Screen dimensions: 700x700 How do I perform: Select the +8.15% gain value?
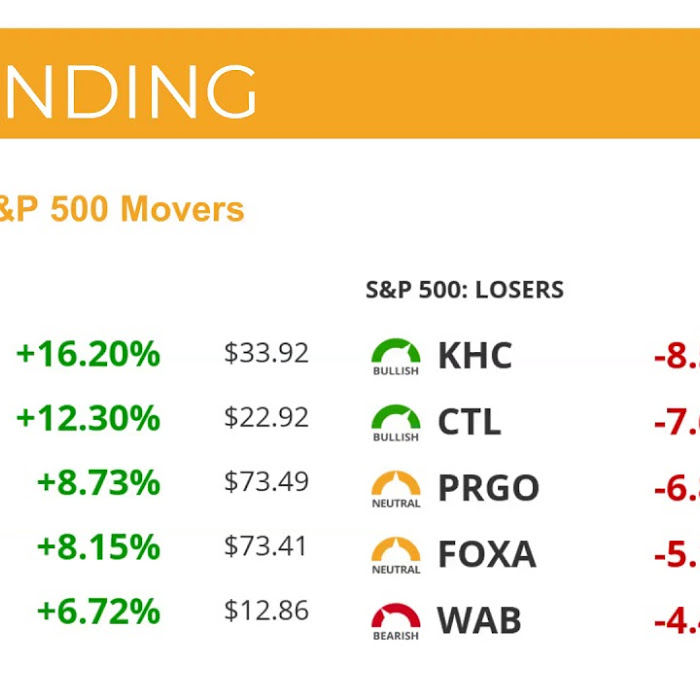pyautogui.click(x=98, y=546)
